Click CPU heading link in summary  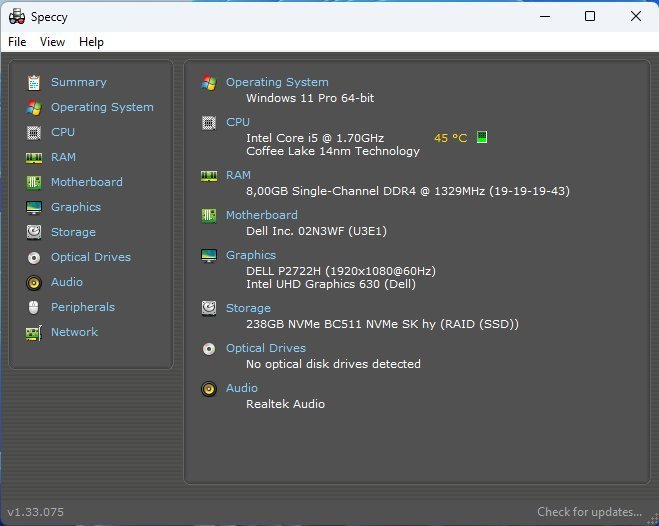click(237, 122)
